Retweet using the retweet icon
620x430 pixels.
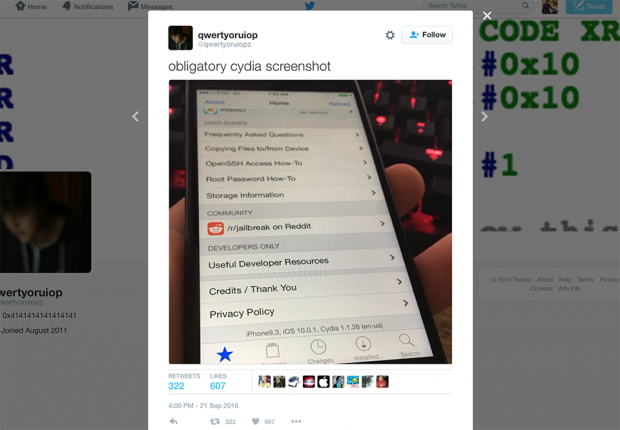pos(215,422)
